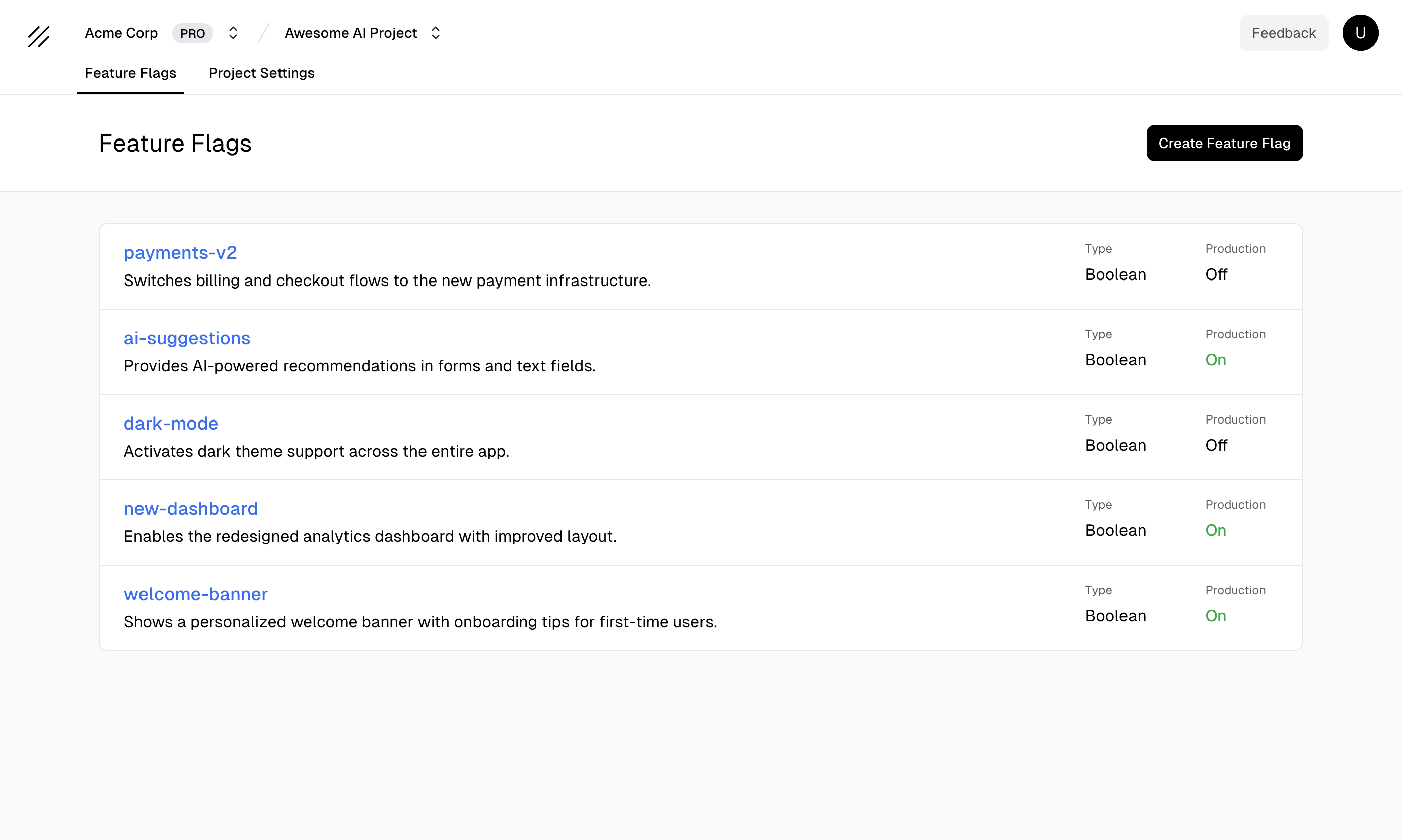Switch to the Project Settings tab

261,73
